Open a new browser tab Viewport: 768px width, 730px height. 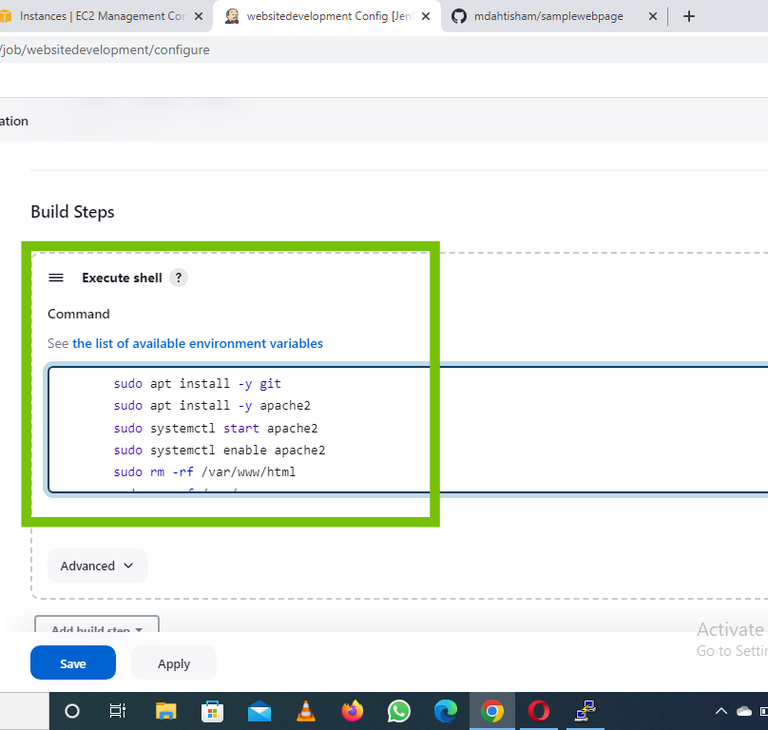point(689,17)
